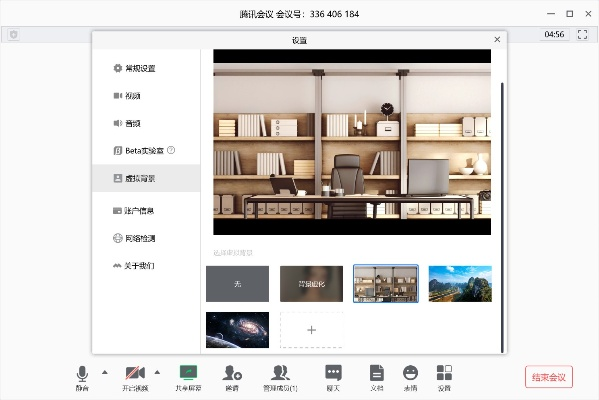Close the 设置 settings dialog
This screenshot has width=599, height=400.
(497, 39)
